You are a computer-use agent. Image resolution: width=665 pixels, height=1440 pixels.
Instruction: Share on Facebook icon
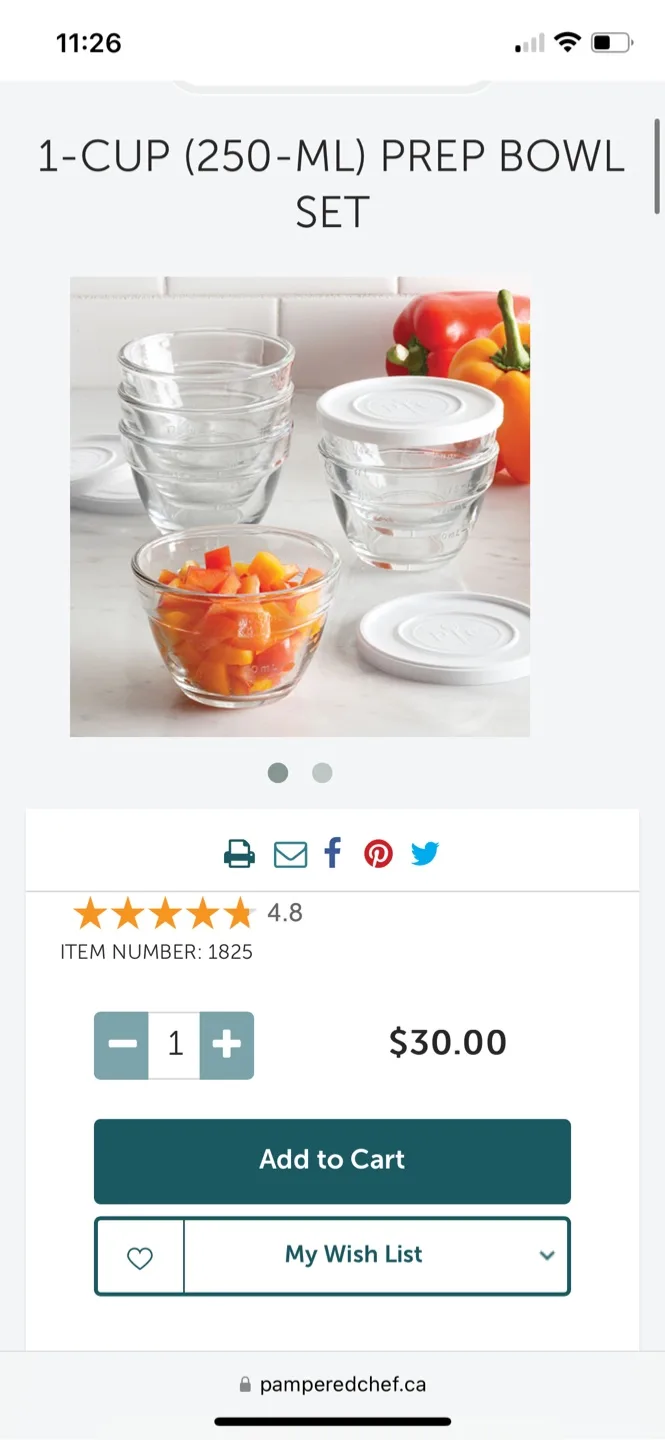[333, 853]
